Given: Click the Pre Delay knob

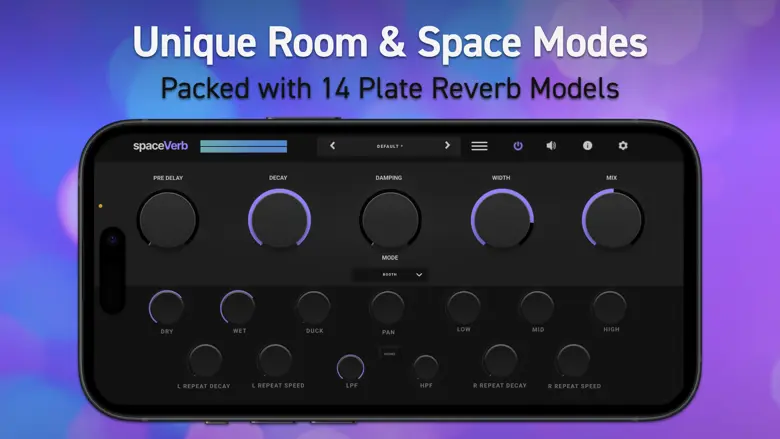Looking at the screenshot, I should 167,219.
